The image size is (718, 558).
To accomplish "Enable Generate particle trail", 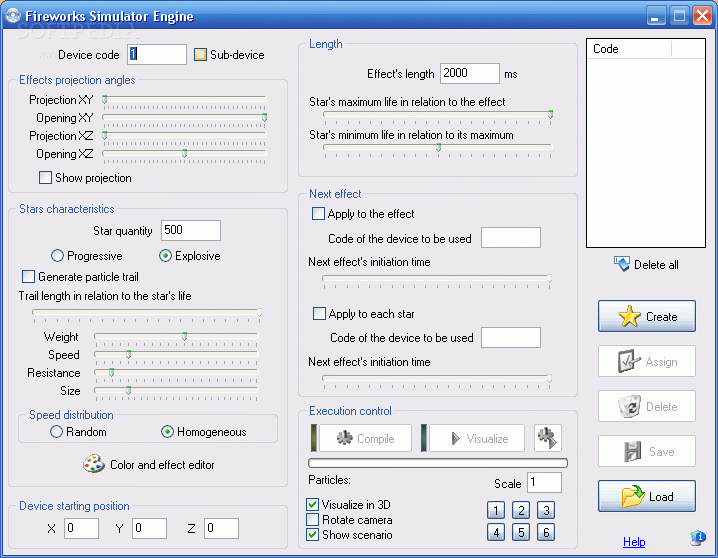I will point(28,276).
